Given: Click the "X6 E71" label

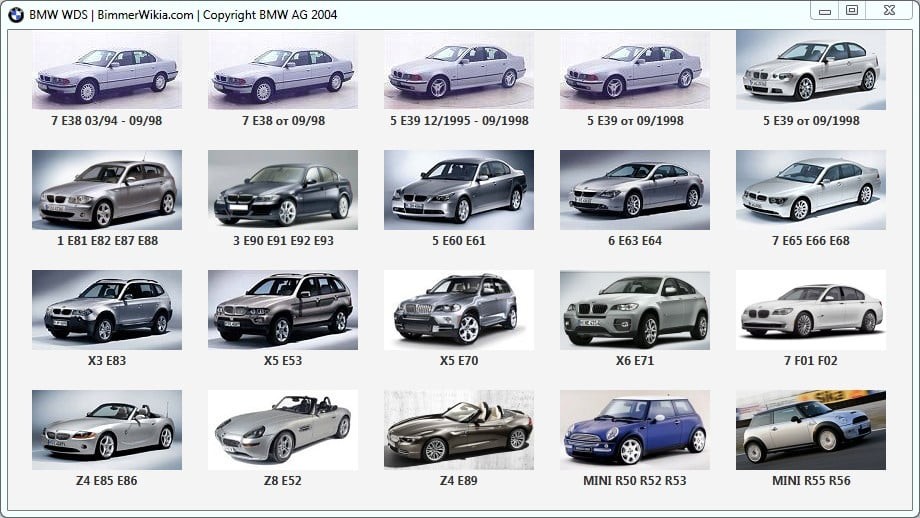Looking at the screenshot, I should click(x=635, y=361).
